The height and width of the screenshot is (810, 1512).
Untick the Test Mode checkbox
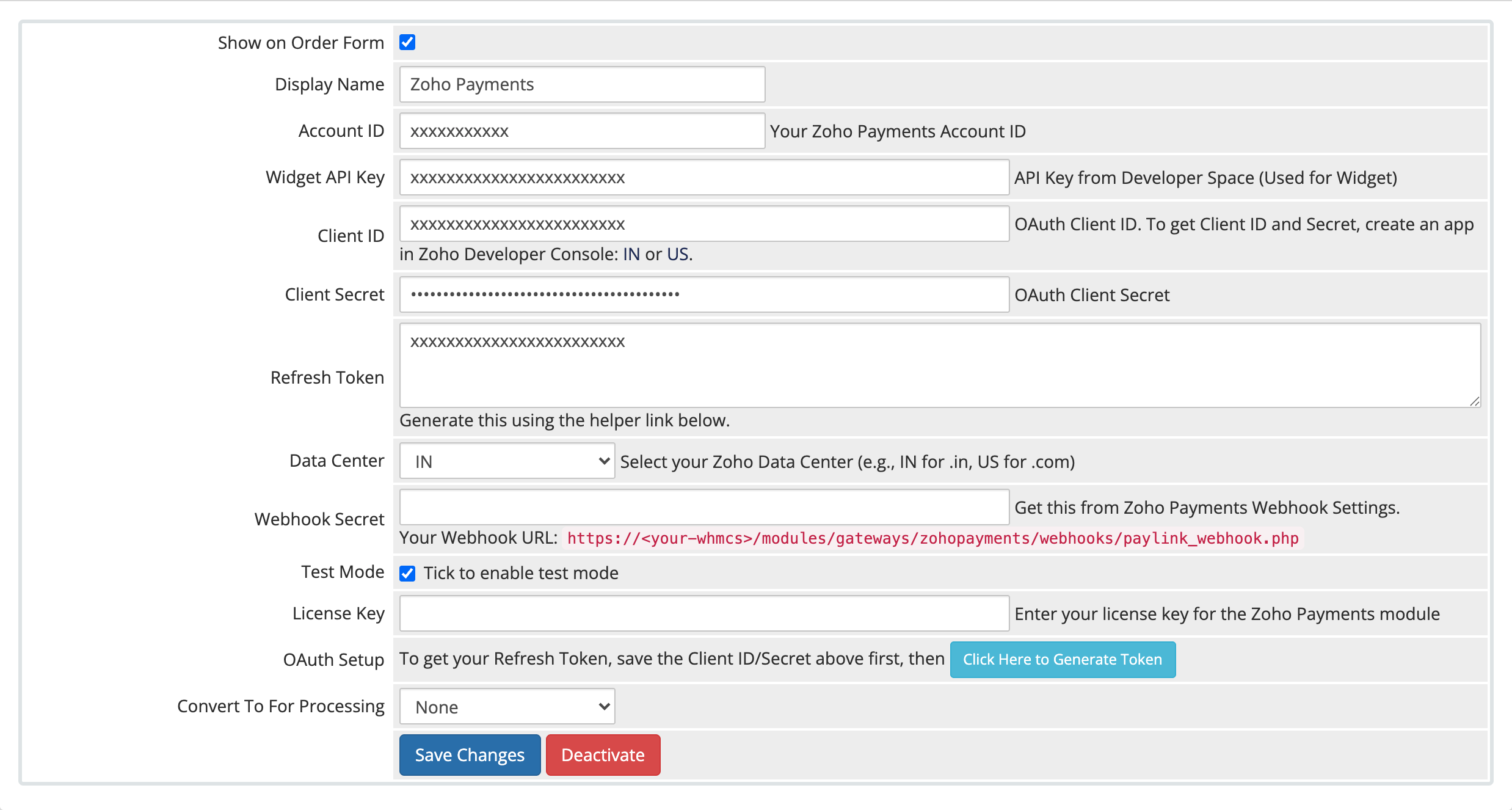pyautogui.click(x=407, y=573)
